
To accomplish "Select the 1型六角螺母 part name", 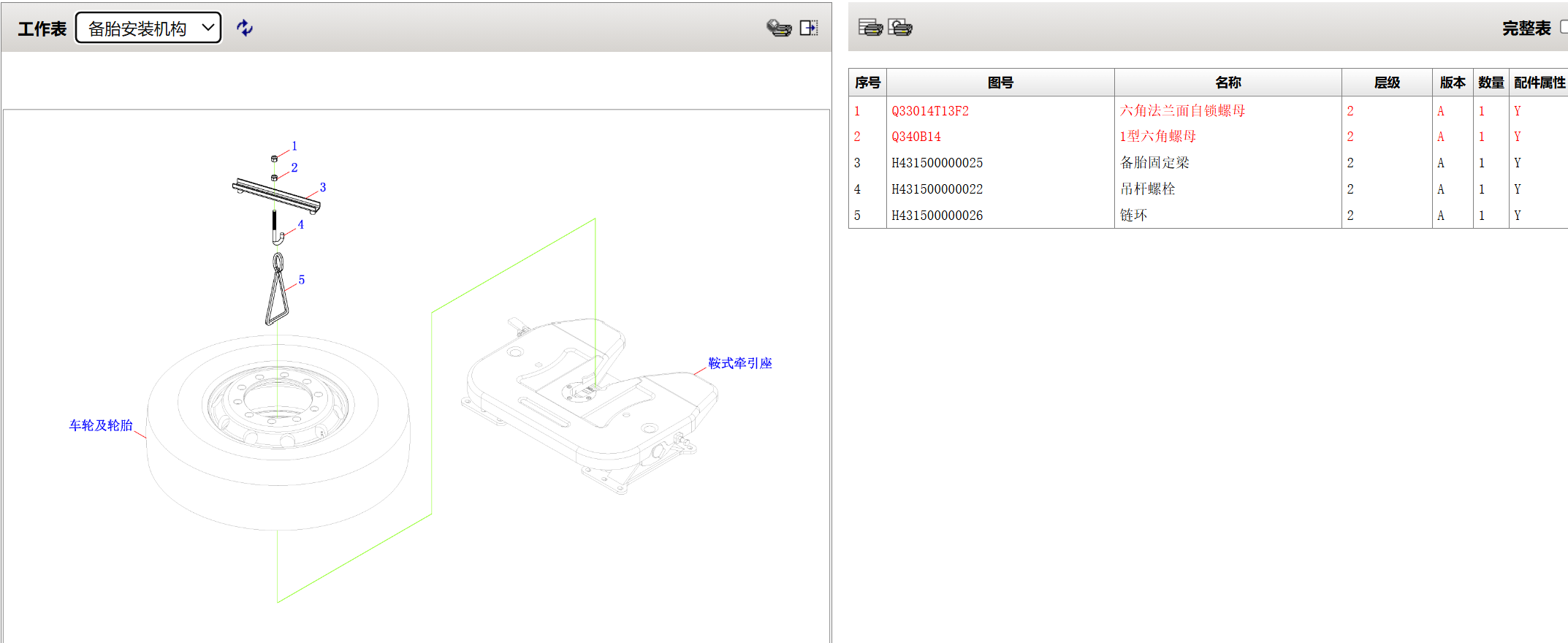I will [x=1158, y=137].
